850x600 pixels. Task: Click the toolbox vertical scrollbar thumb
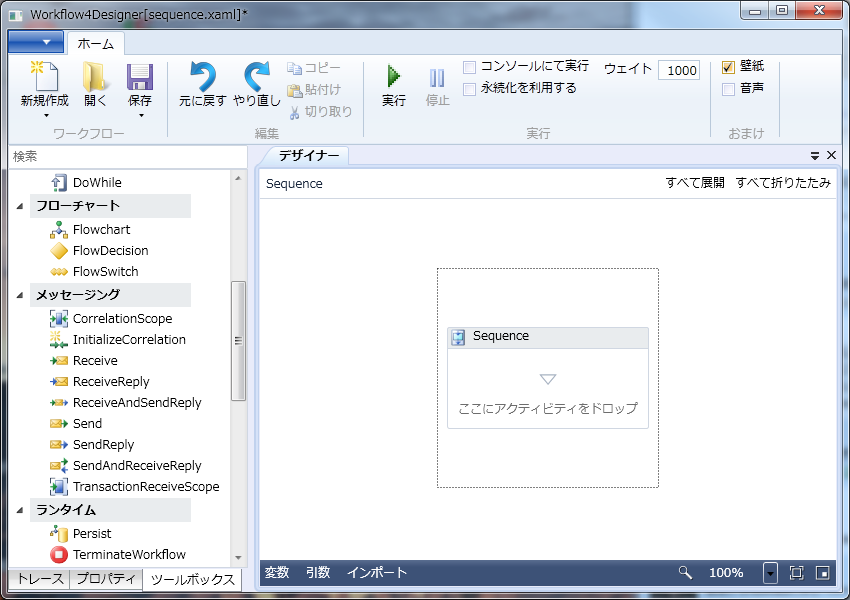[238, 341]
